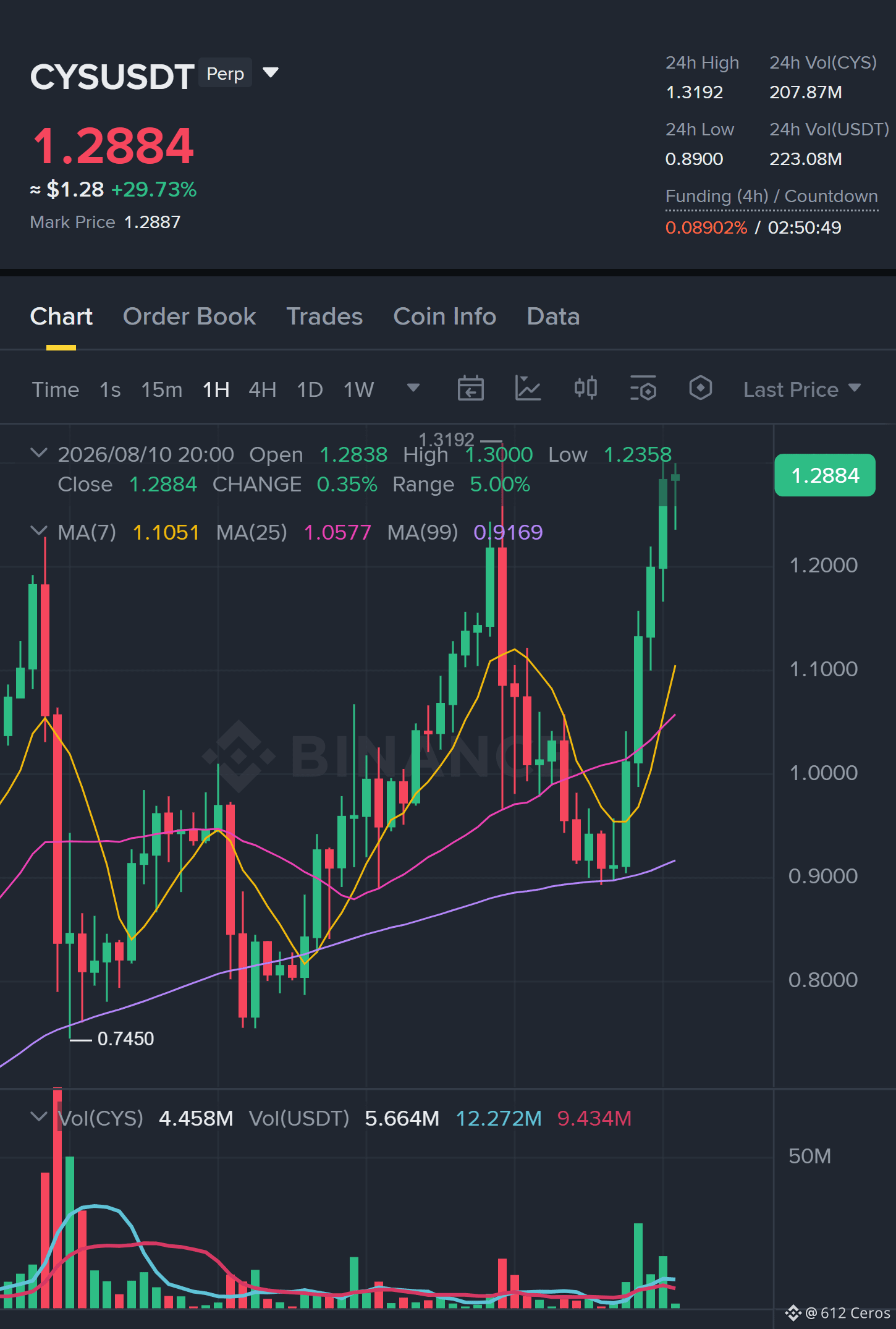The image size is (896, 1329).
Task: Collapse the volume indicator chevron
Action: coord(38,1117)
